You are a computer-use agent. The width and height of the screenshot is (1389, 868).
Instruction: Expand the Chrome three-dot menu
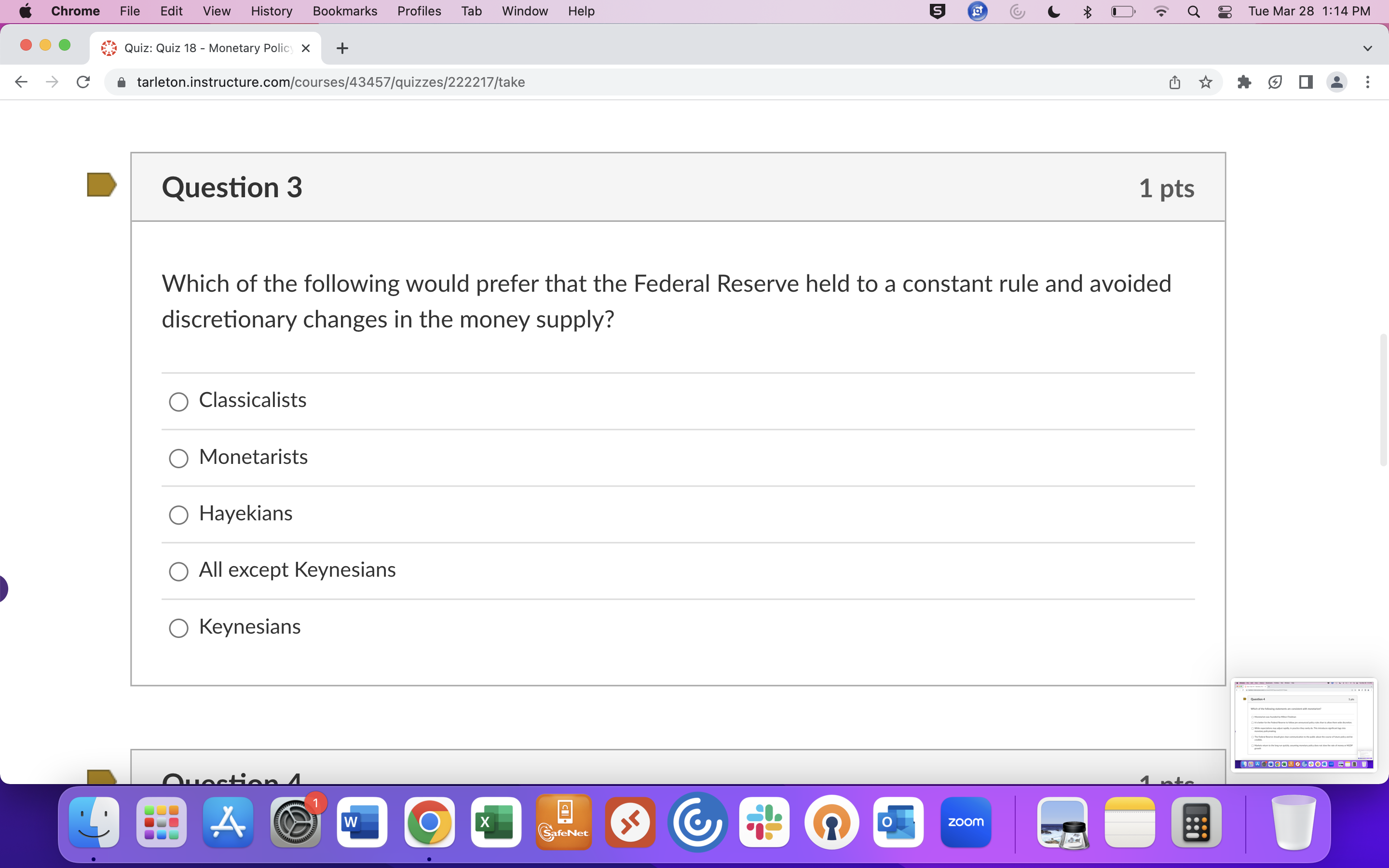click(x=1368, y=82)
